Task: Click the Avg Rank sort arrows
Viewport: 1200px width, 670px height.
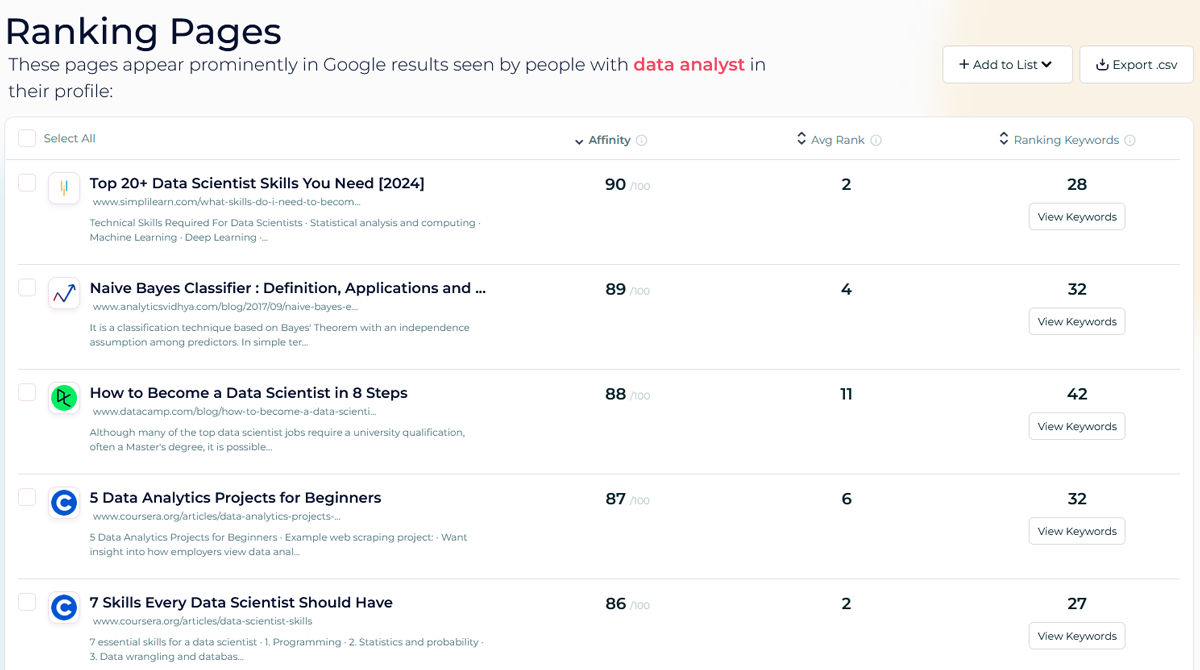Action: (800, 140)
